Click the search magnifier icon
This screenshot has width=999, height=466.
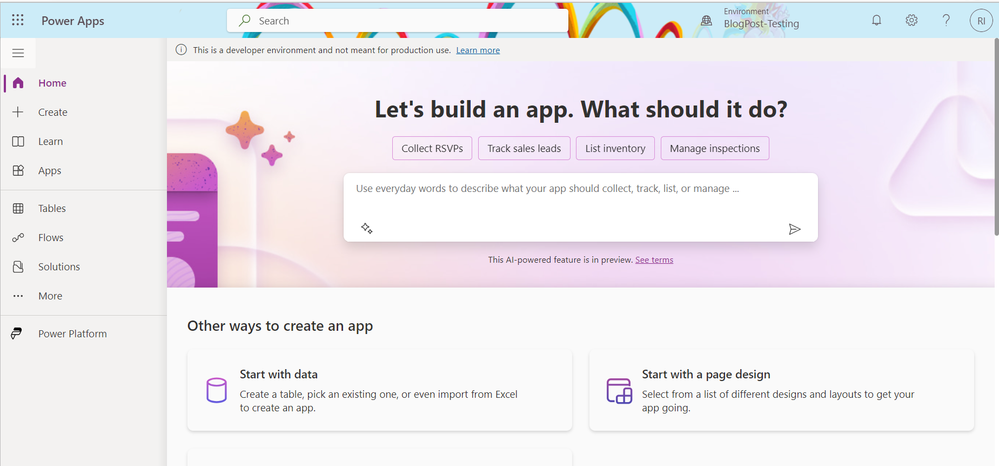point(245,20)
